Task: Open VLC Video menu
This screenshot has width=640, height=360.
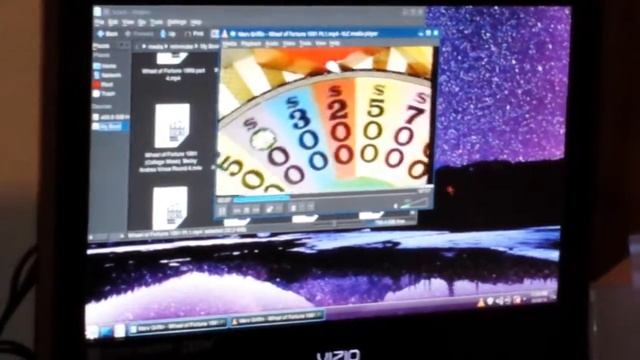Action: point(289,43)
